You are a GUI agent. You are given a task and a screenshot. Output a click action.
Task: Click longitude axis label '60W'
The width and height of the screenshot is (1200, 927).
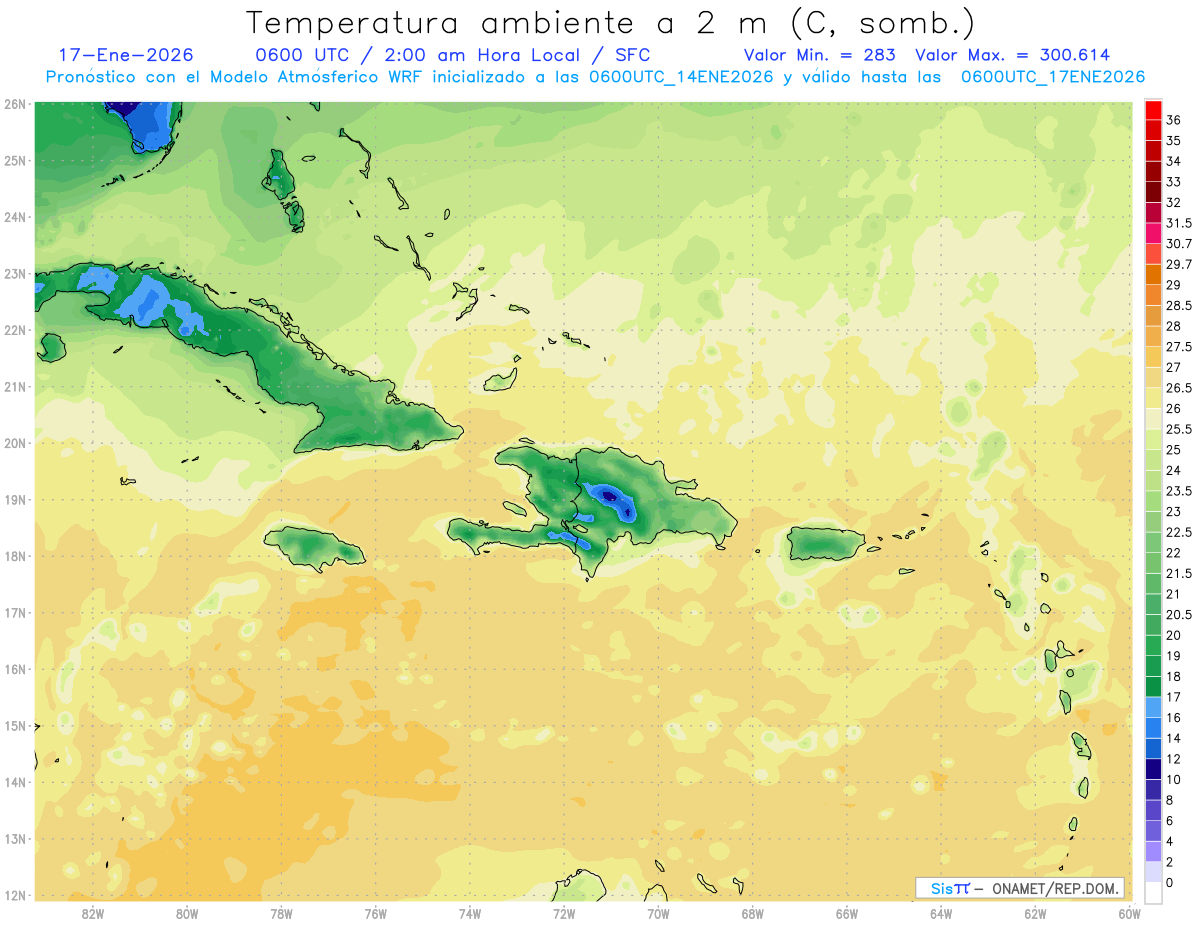(1130, 914)
